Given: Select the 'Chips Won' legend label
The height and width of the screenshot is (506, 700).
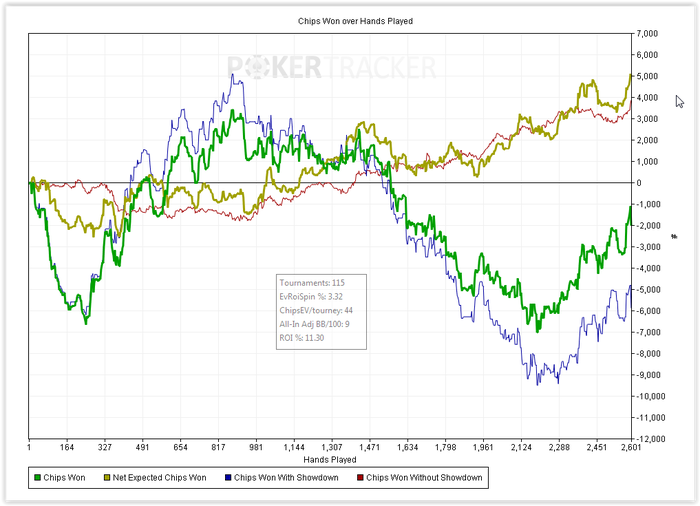Looking at the screenshot, I should [64, 478].
